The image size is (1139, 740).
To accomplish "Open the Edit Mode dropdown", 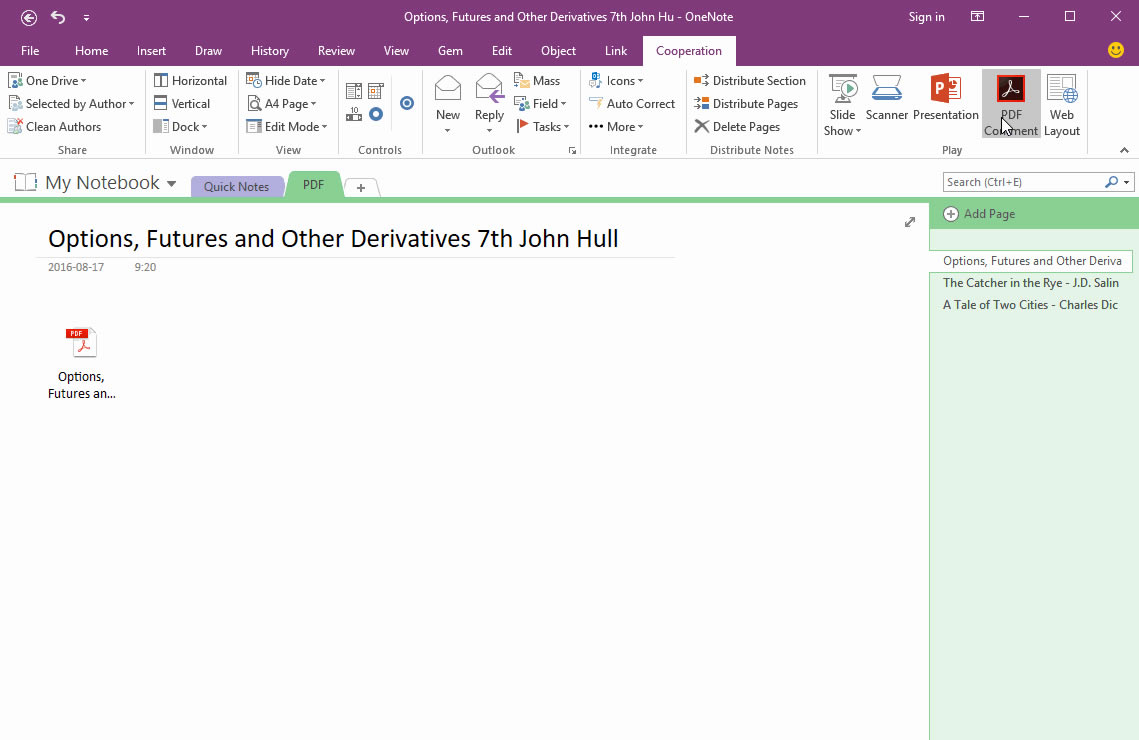I will [x=288, y=126].
